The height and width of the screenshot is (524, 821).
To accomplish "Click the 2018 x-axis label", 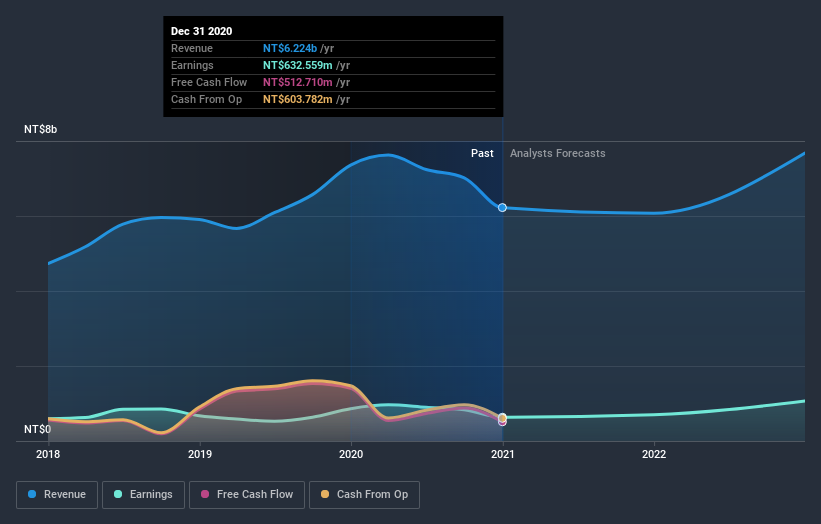I will pyautogui.click(x=48, y=454).
